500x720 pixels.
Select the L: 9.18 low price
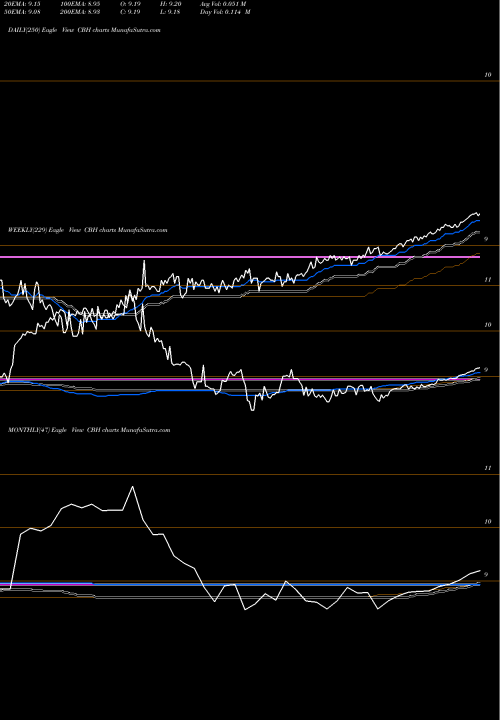pyautogui.click(x=172, y=12)
